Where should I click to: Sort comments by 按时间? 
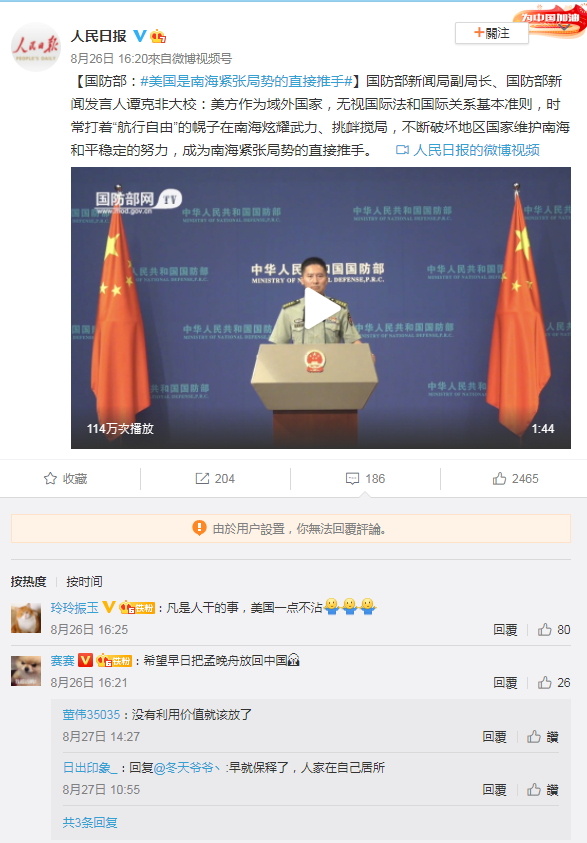84,581
